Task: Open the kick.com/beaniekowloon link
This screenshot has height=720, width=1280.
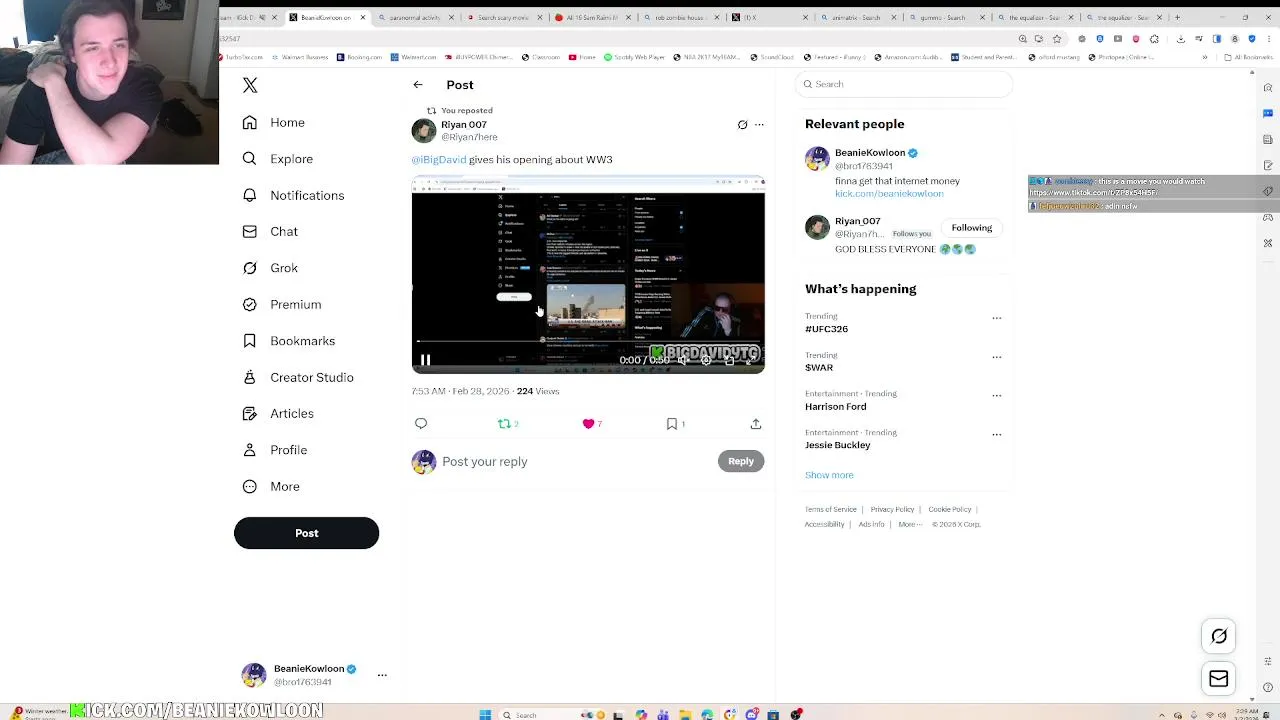Action: (x=889, y=194)
